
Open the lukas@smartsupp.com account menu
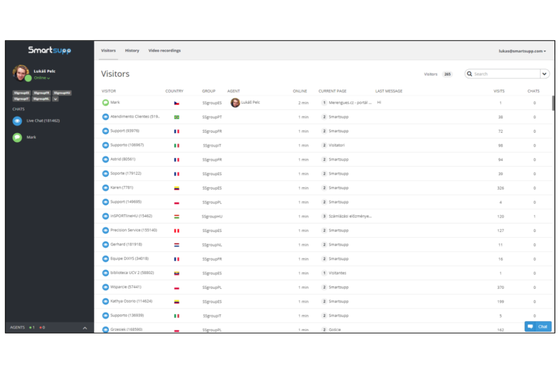[x=522, y=51]
